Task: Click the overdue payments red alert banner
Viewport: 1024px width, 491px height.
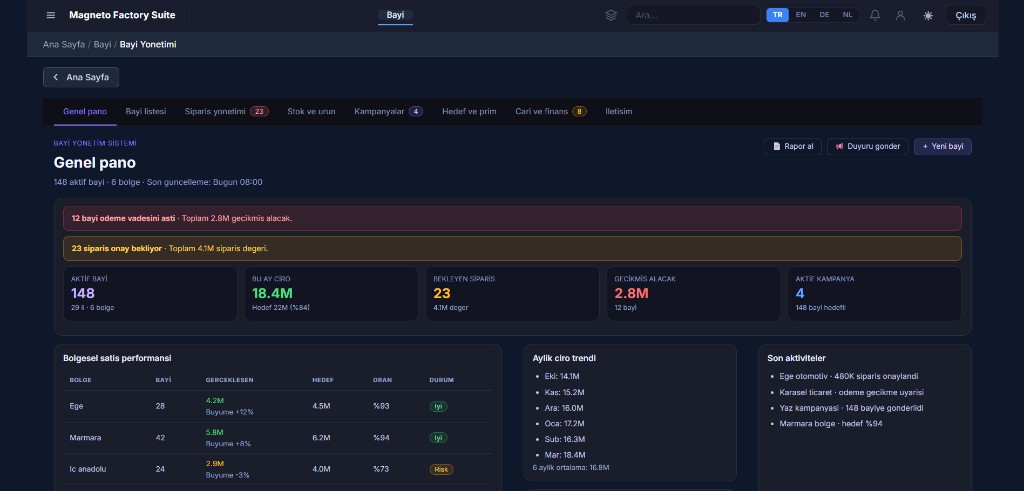Action: [512, 218]
